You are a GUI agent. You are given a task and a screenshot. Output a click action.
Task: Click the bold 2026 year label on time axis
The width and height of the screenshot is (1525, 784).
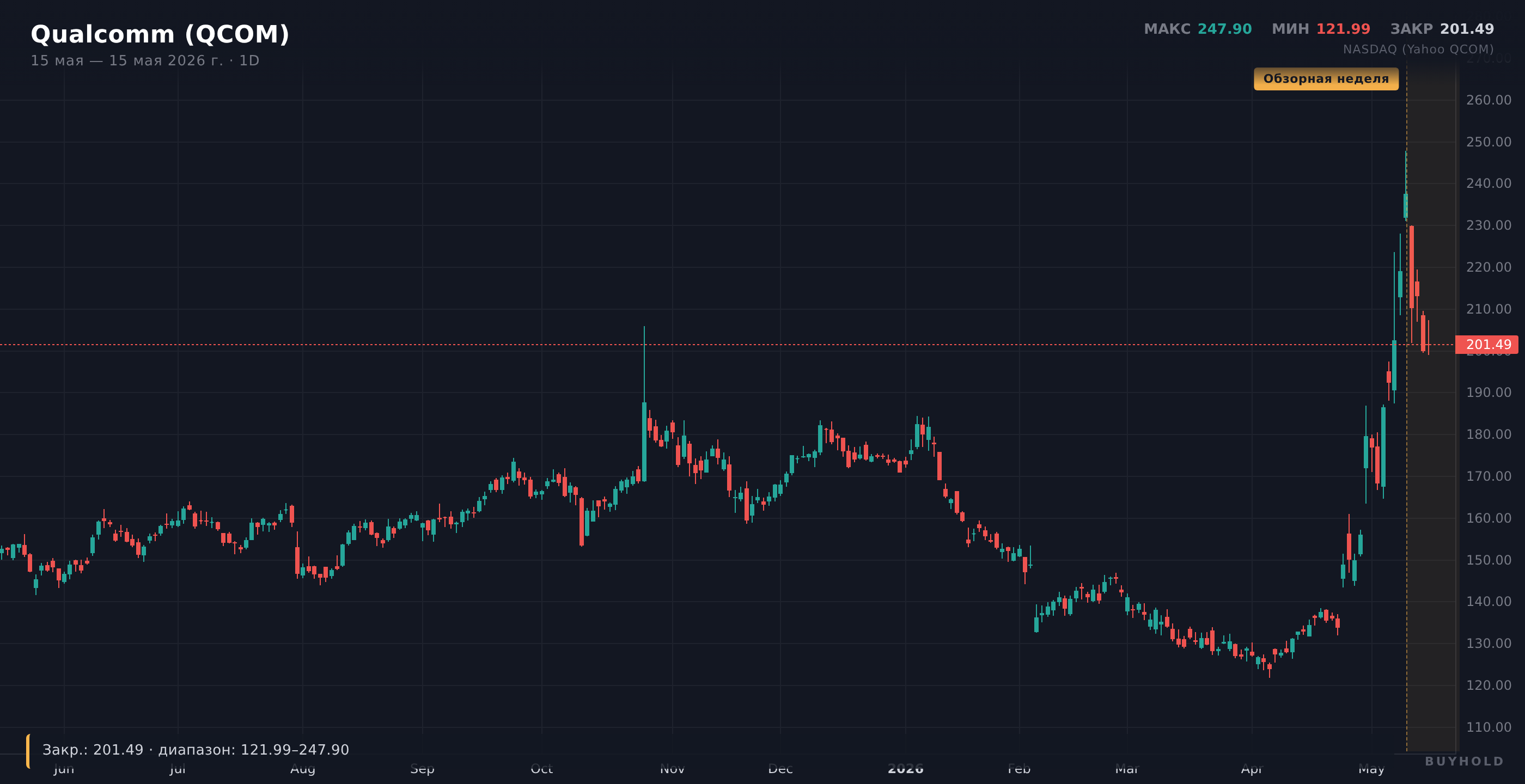906,769
